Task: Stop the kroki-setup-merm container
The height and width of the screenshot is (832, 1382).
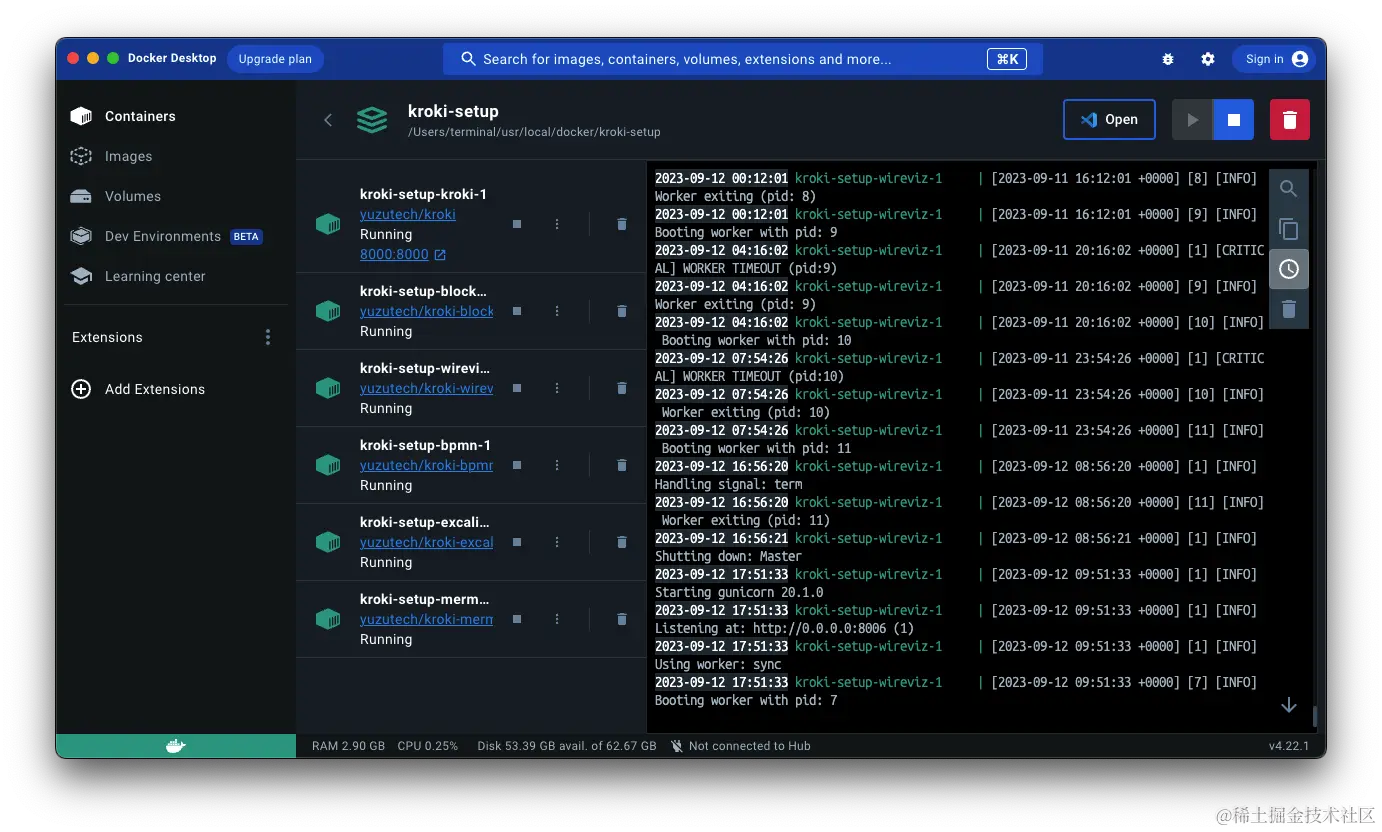Action: click(x=517, y=619)
